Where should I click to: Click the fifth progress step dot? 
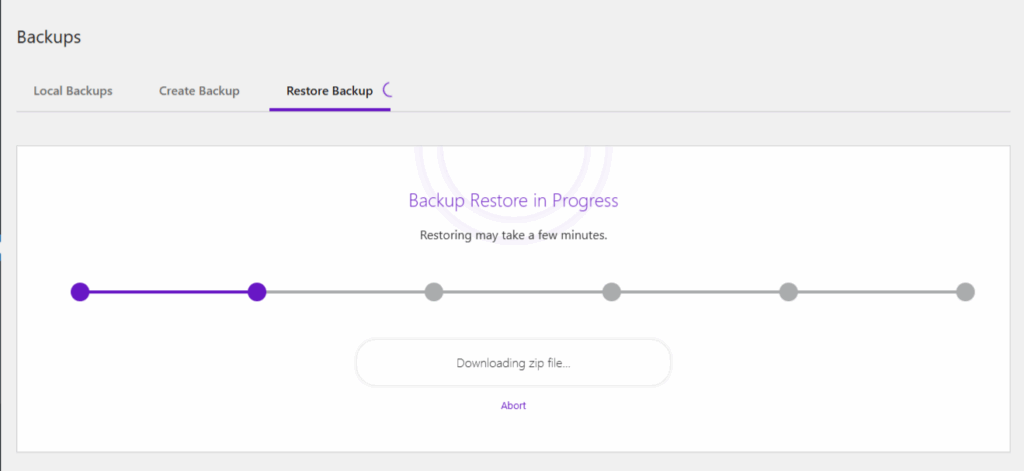[788, 292]
